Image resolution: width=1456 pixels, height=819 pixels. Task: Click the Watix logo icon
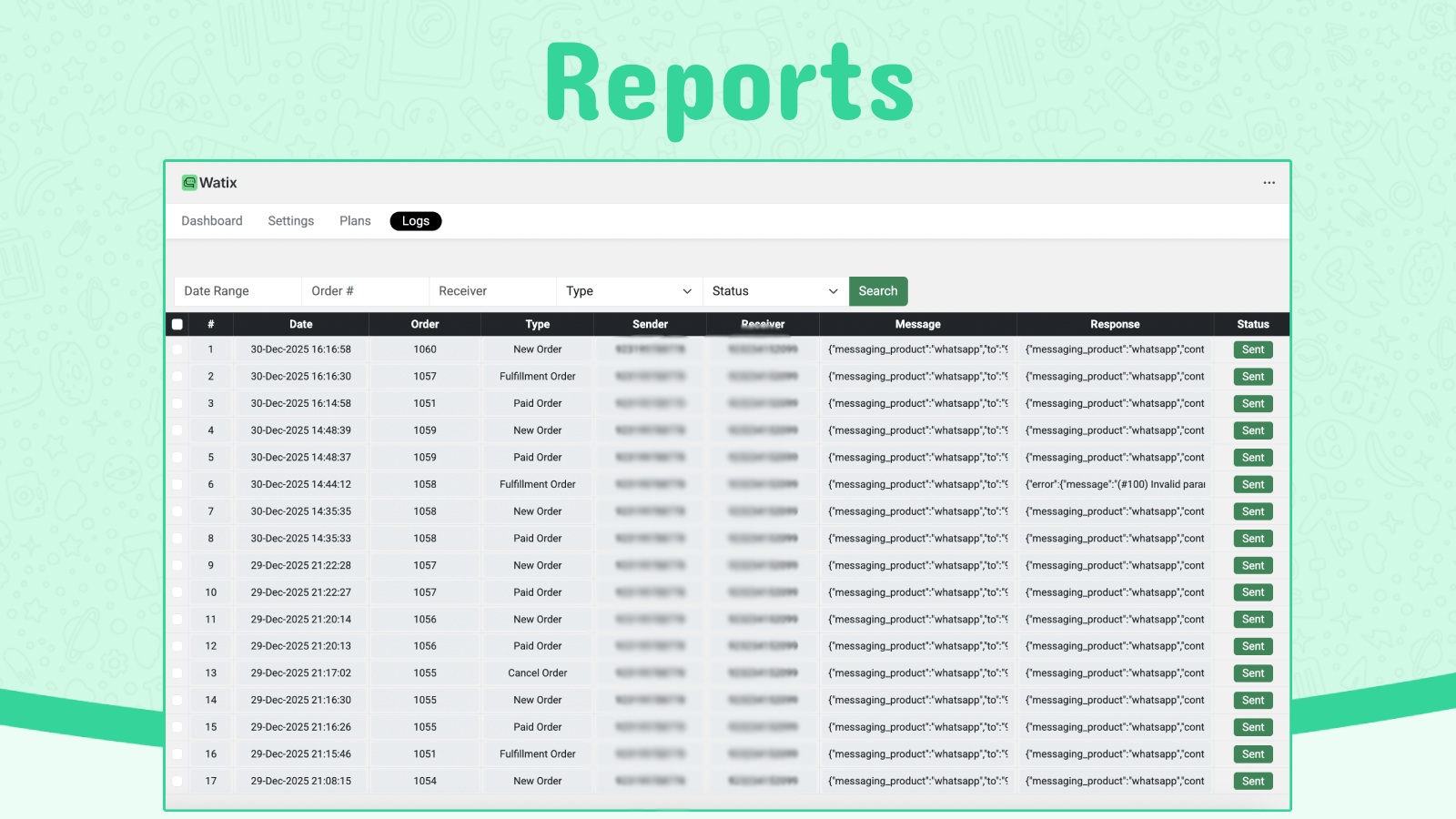190,182
